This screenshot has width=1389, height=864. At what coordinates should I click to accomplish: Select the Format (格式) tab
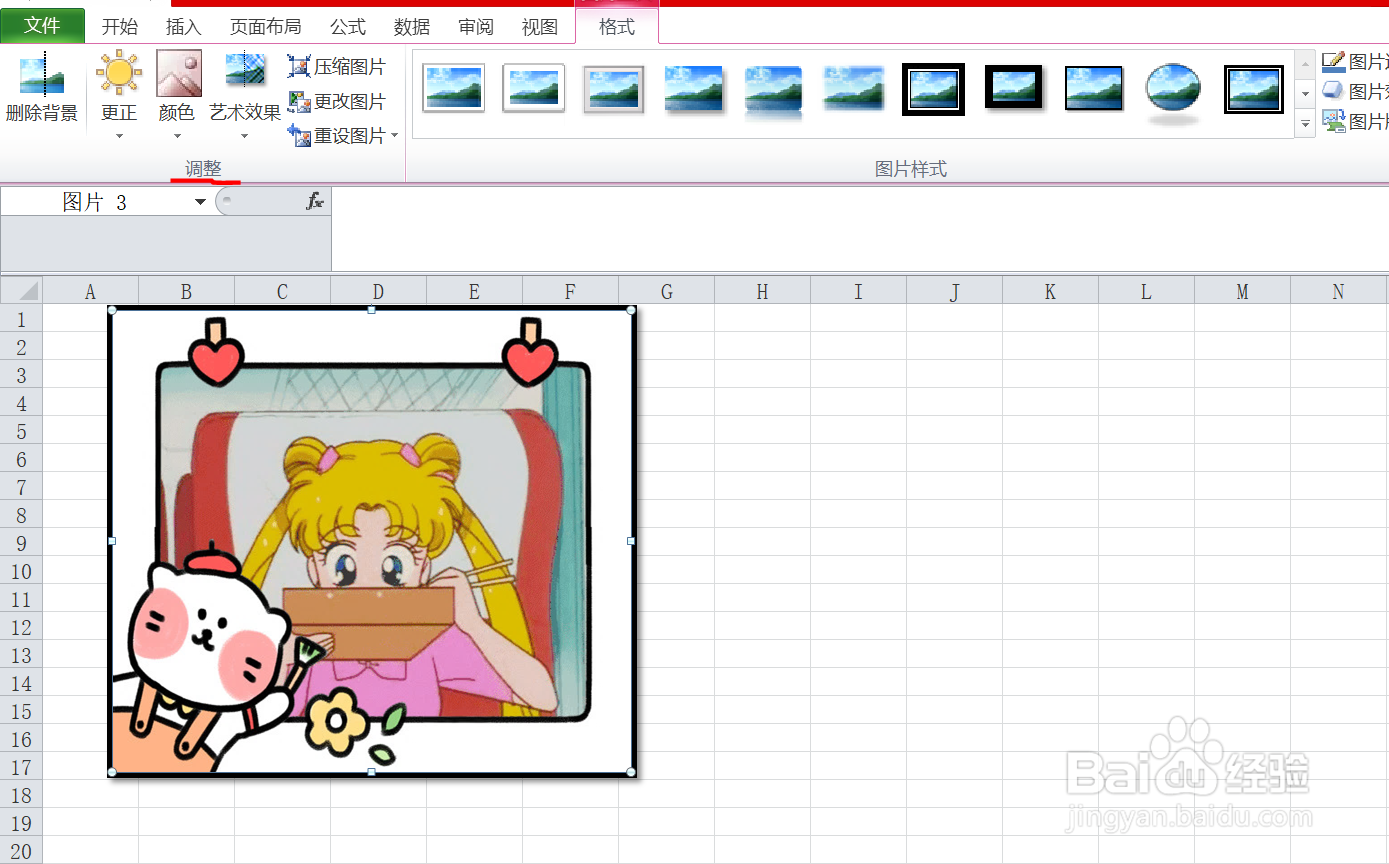tap(617, 27)
